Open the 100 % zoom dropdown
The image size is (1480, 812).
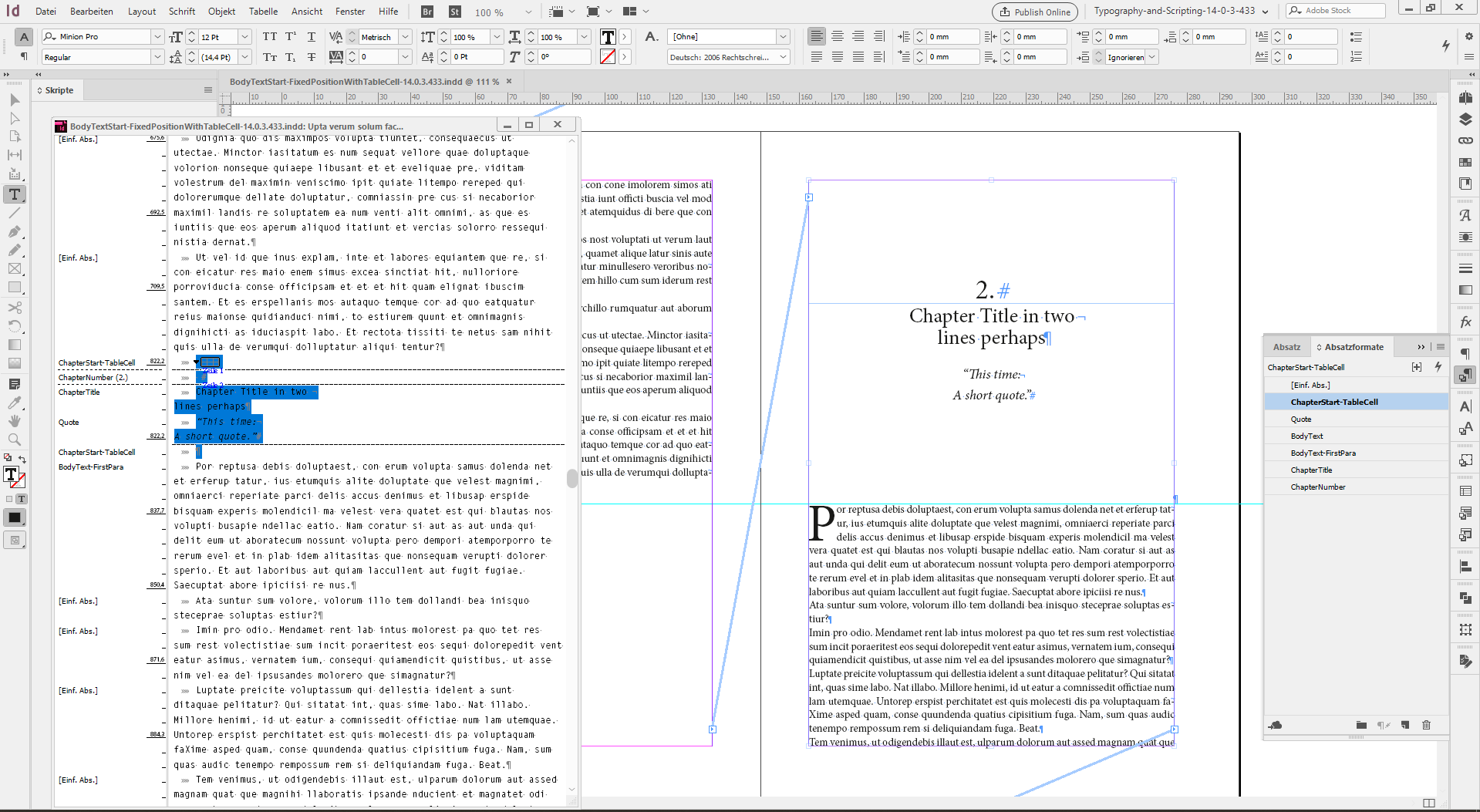(x=528, y=11)
